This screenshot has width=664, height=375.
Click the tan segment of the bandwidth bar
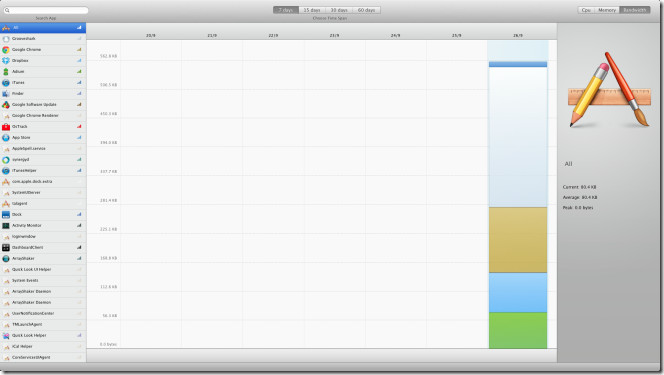point(518,240)
